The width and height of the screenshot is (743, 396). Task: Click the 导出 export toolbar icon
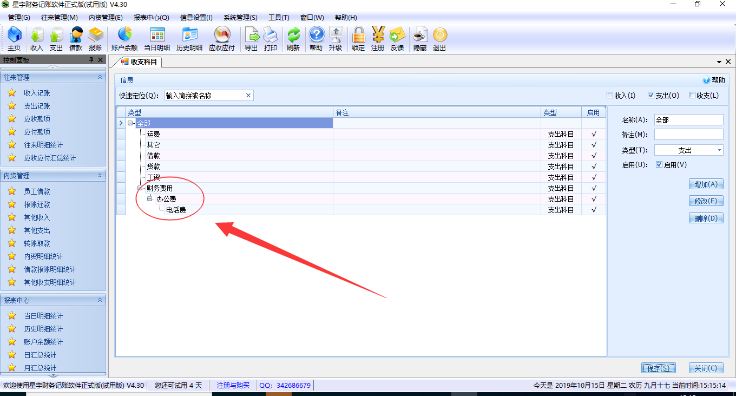click(251, 38)
